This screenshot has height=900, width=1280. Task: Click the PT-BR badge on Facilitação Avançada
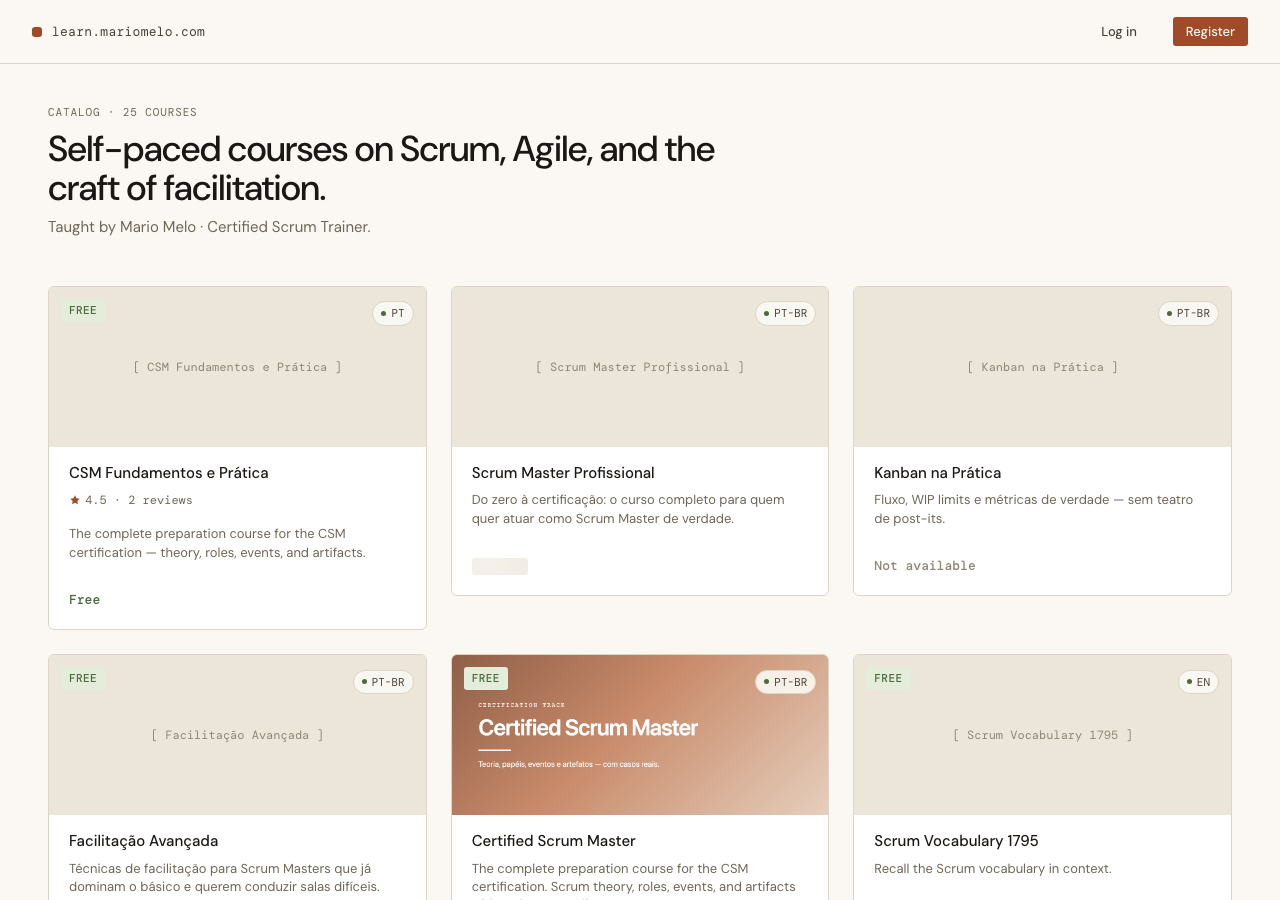tap(383, 682)
